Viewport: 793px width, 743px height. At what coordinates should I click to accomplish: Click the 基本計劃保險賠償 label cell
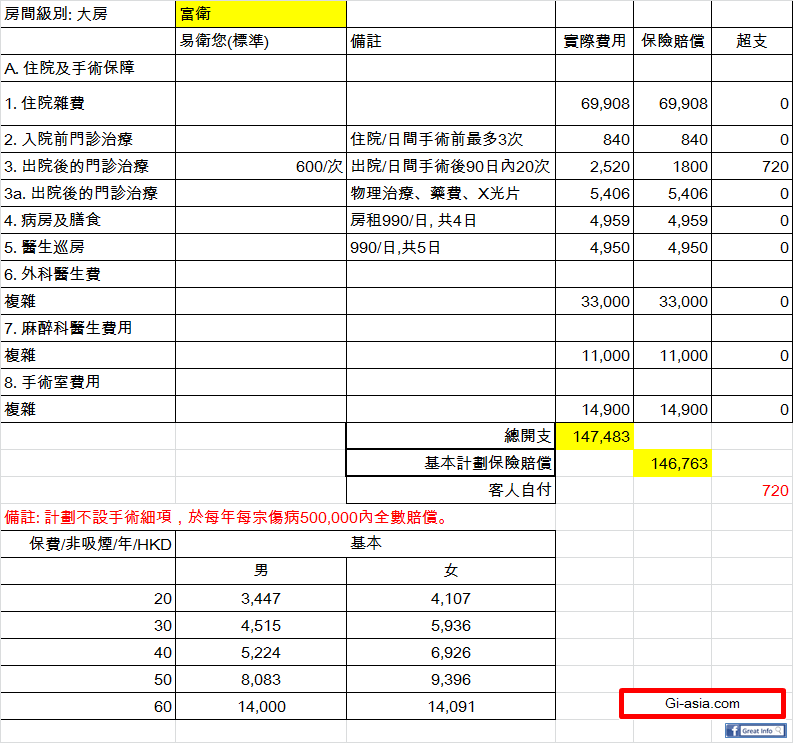[451, 463]
